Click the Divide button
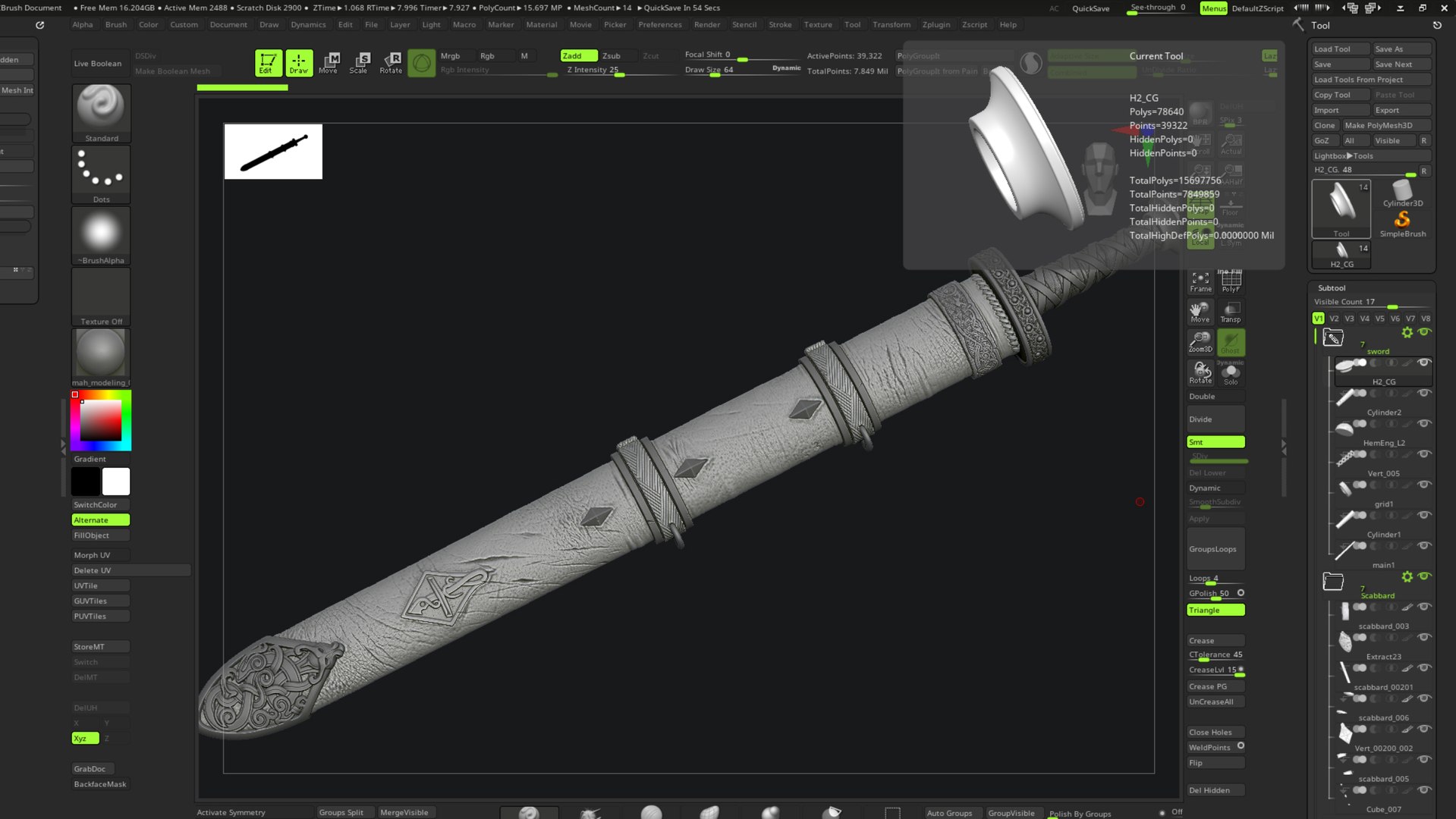This screenshot has height=819, width=1456. point(1215,419)
